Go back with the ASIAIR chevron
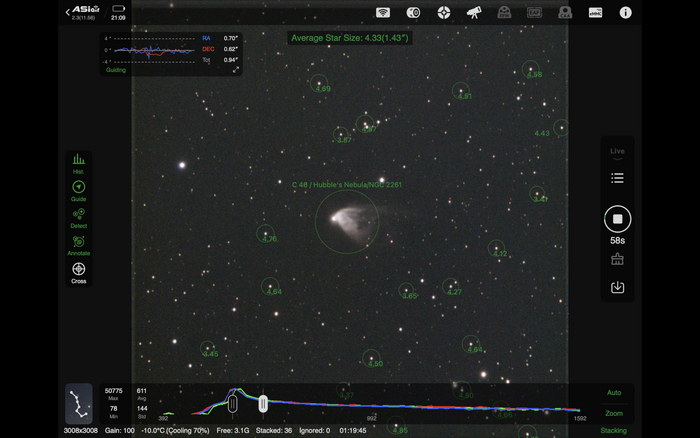The width and height of the screenshot is (700, 438). tap(68, 12)
